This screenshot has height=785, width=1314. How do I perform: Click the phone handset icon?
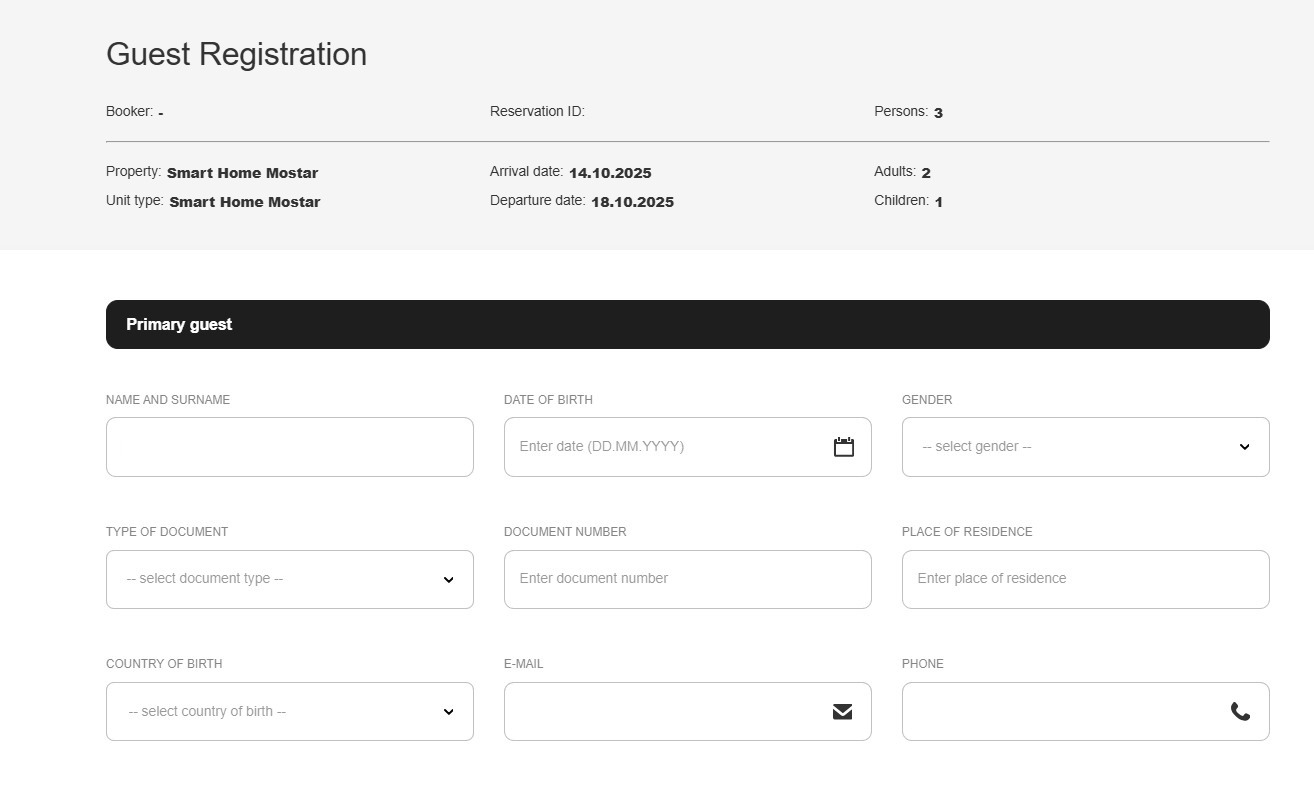[1240, 711]
